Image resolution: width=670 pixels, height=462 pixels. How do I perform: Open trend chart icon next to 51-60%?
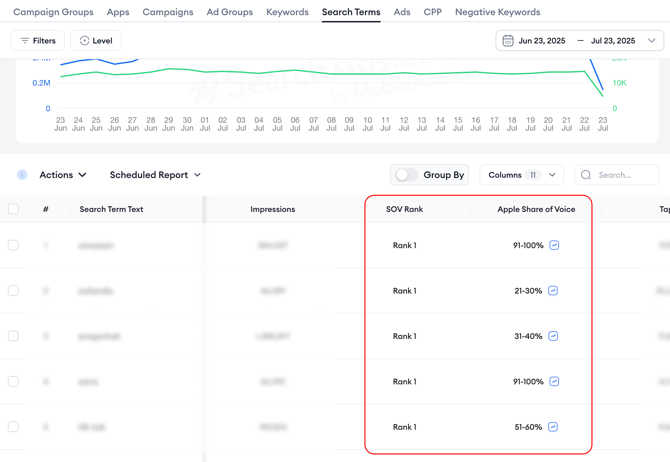click(x=554, y=427)
